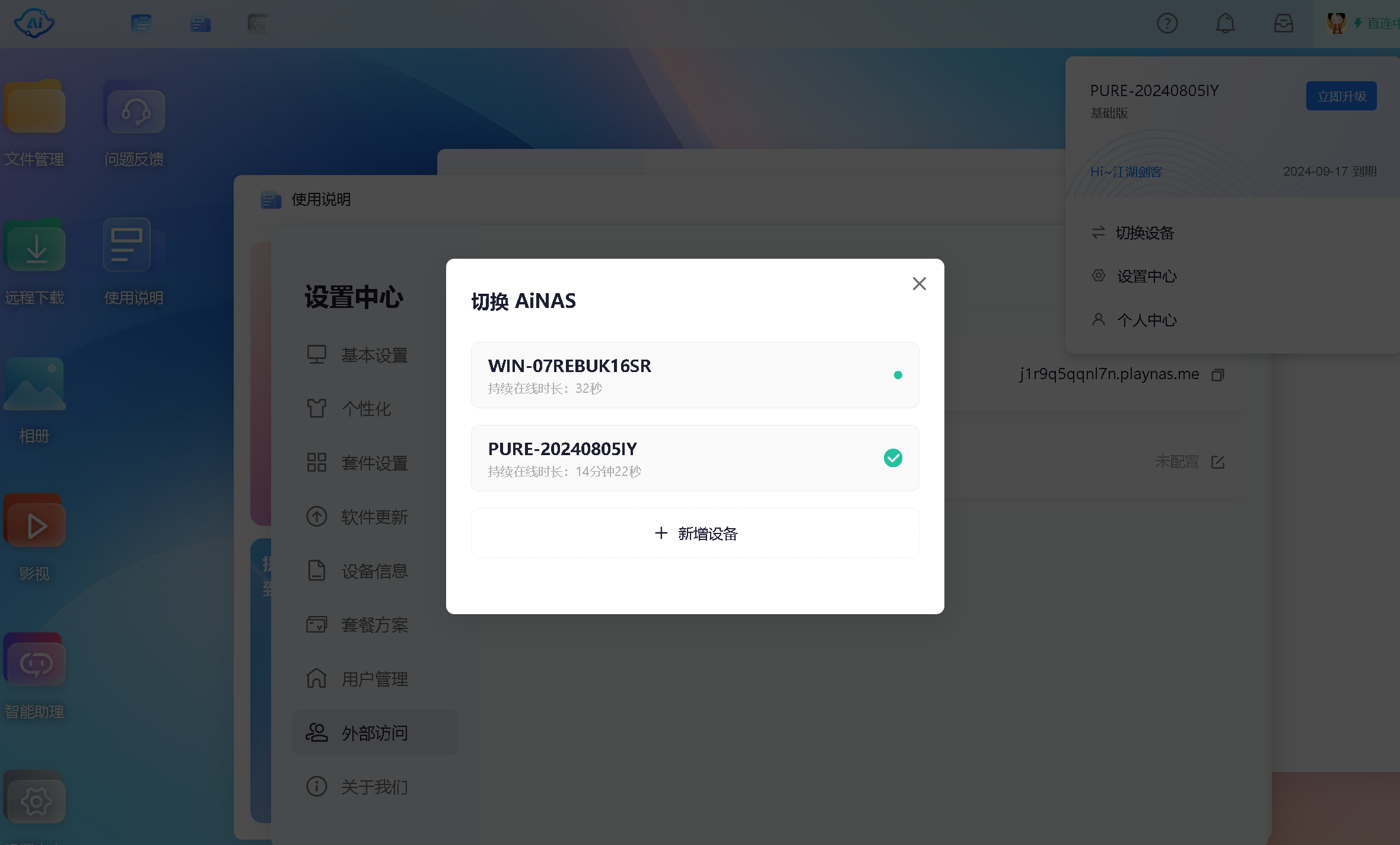
Task: Choose 设置中心 in user menu
Action: (x=1134, y=277)
